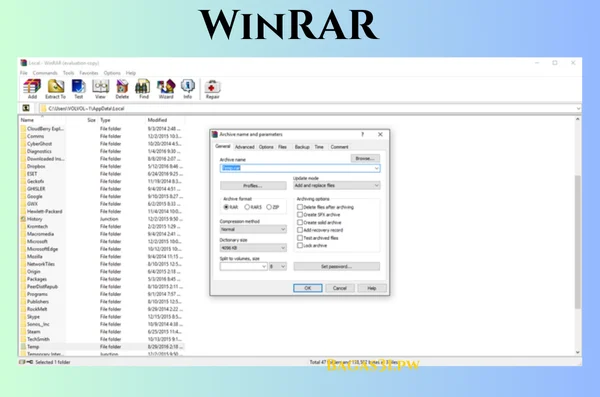Image resolution: width=600 pixels, height=397 pixels.
Task: Click the Cancel button
Action: [x=340, y=288]
